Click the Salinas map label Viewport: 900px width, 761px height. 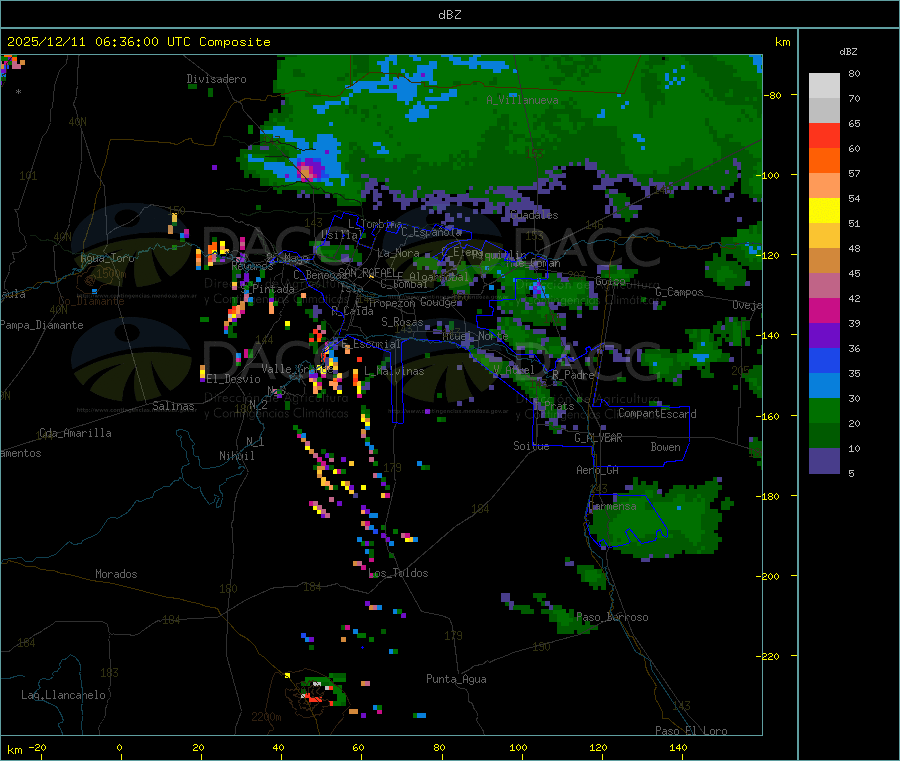(x=173, y=406)
